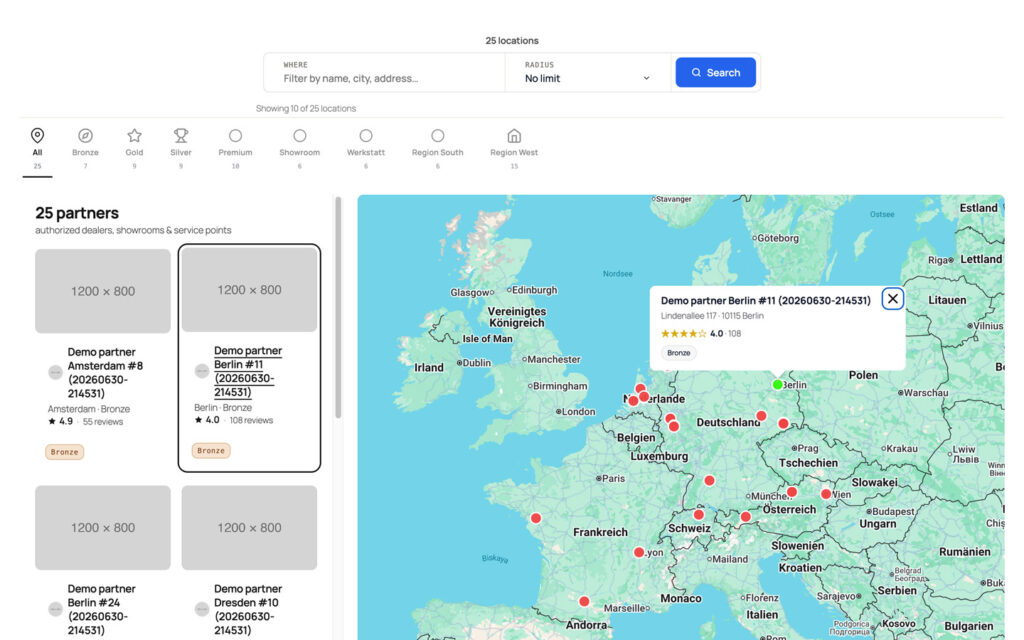Viewport: 1024px width, 640px height.
Task: Click the popup address Lindenallee 117
Action: [x=712, y=315]
